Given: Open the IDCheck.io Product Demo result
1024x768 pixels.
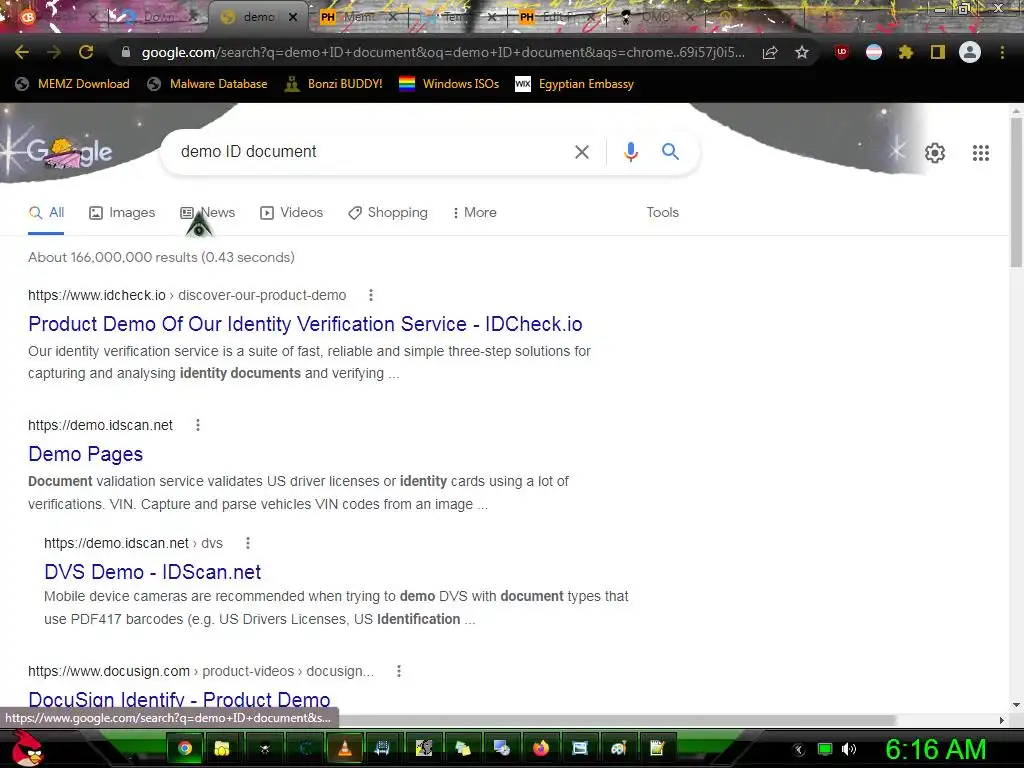Looking at the screenshot, I should [305, 324].
